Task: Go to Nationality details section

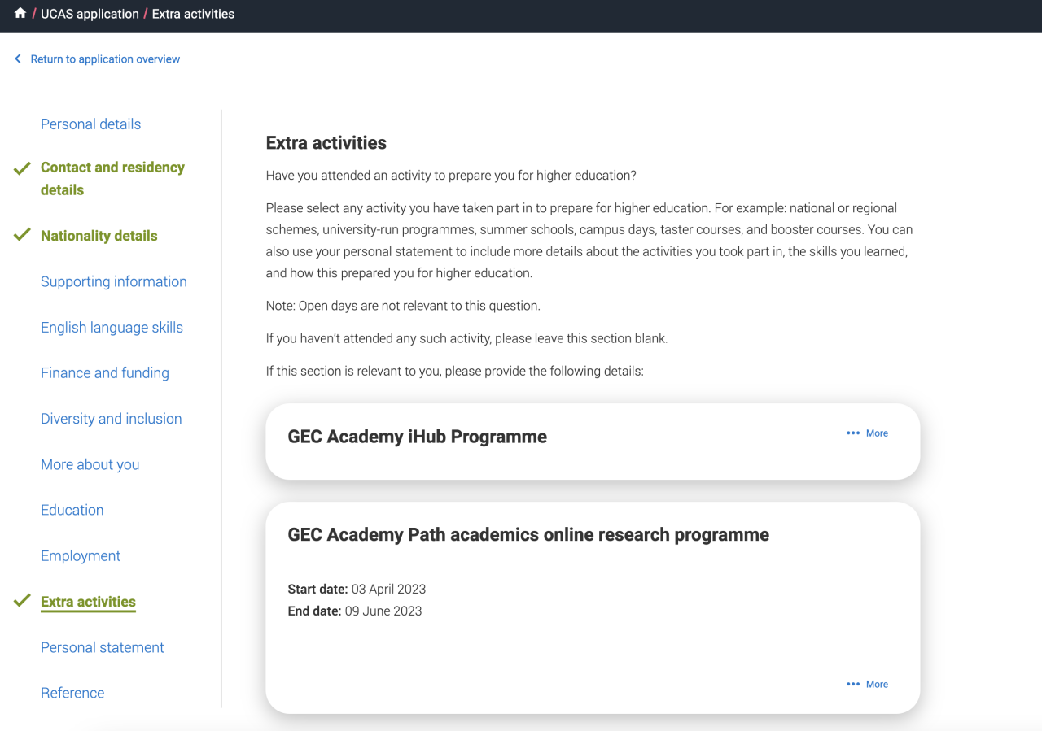Action: (x=99, y=236)
